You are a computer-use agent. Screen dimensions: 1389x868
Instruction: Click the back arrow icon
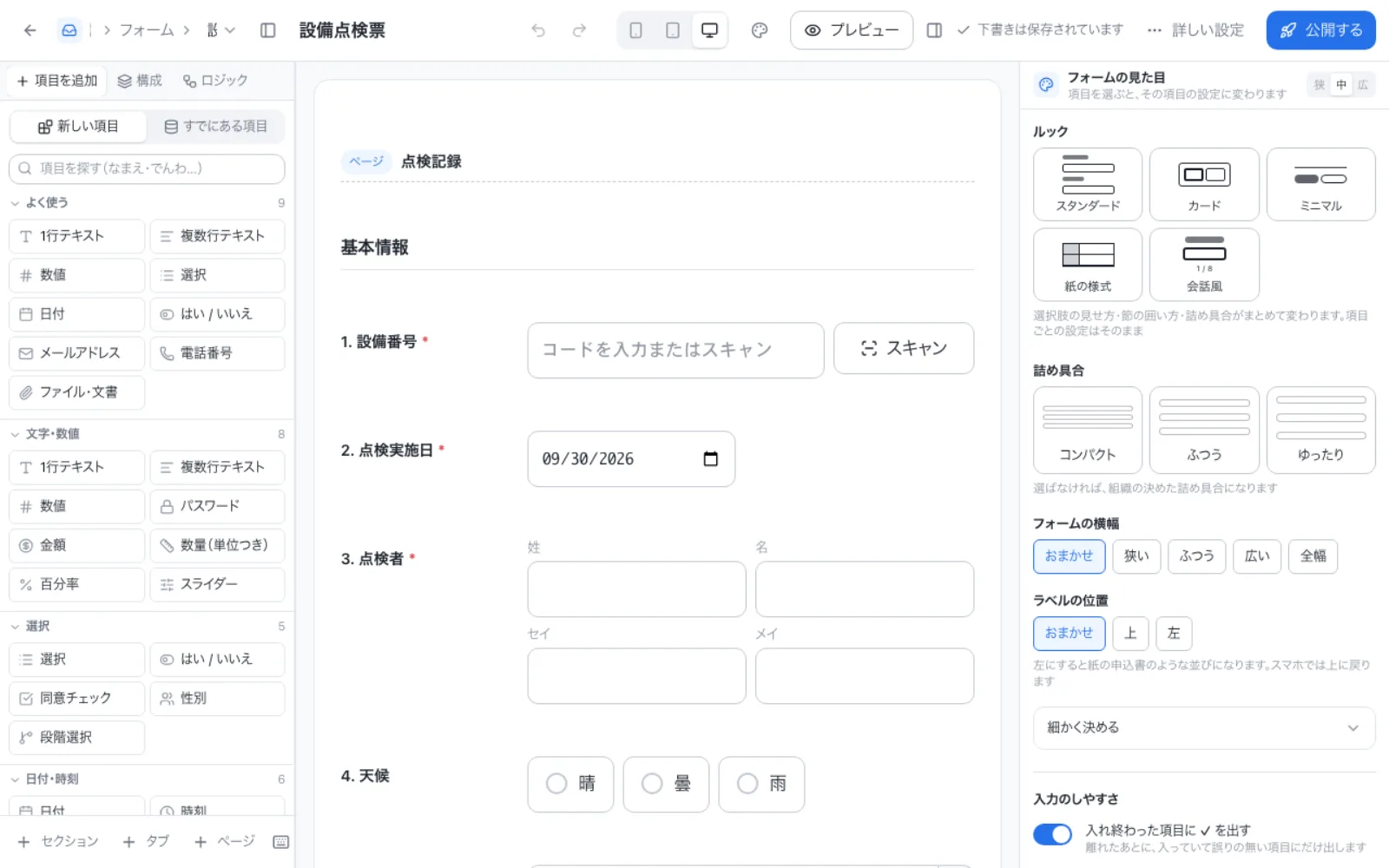[30, 30]
